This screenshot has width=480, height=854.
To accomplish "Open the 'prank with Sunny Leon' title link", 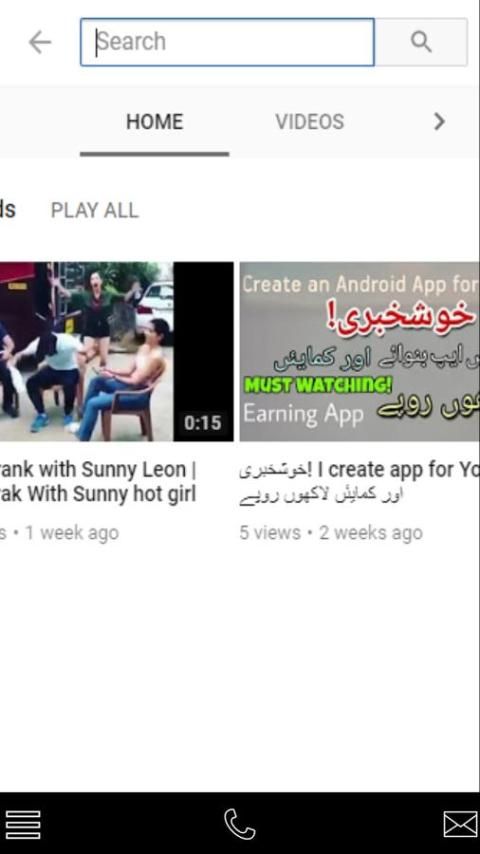I will 98,481.
